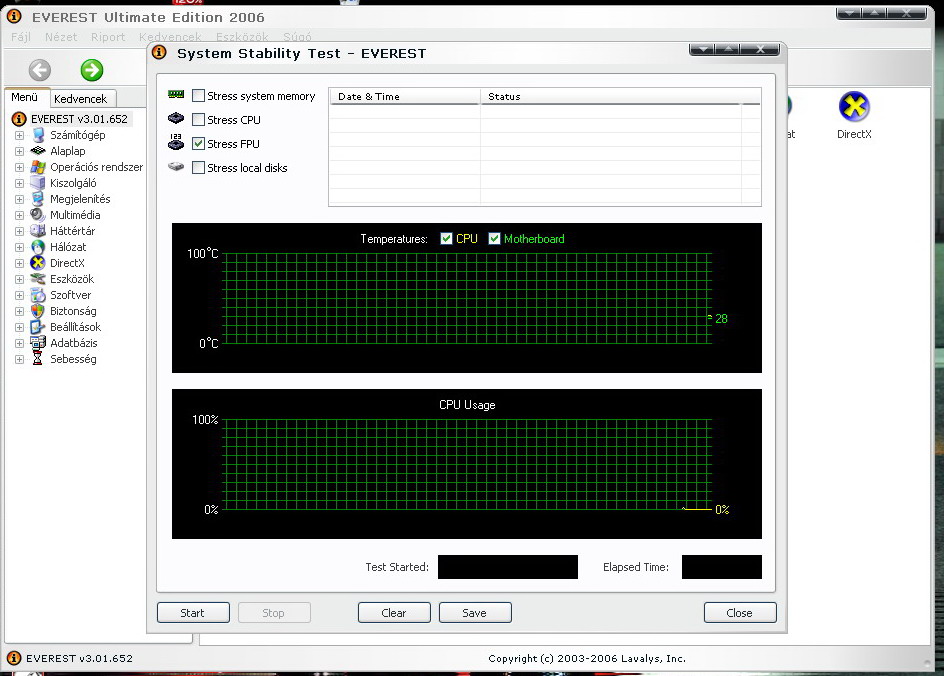Select the Számítógép computer icon in tree

click(38, 135)
